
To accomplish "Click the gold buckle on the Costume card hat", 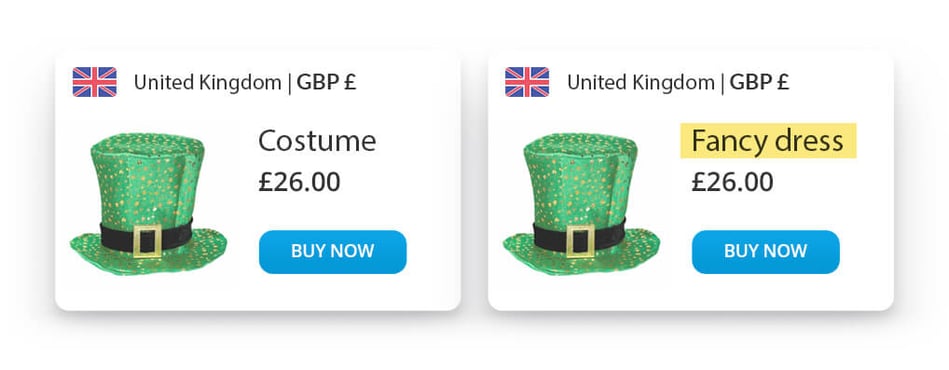I will tap(148, 241).
